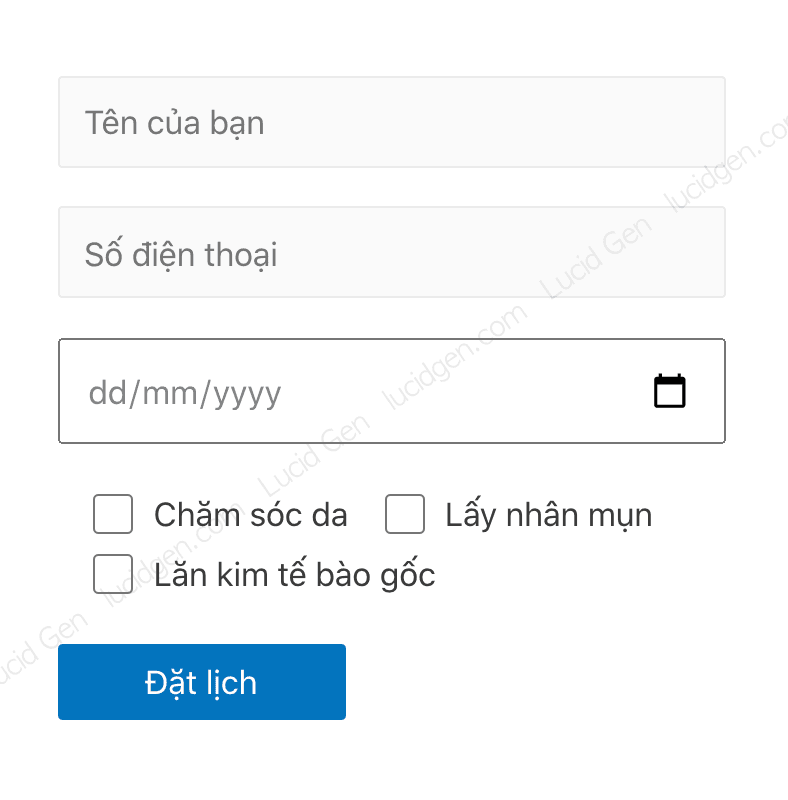This screenshot has width=788, height=800.
Task: Click the "Tên của bạn" placeholder text
Action: point(174,123)
